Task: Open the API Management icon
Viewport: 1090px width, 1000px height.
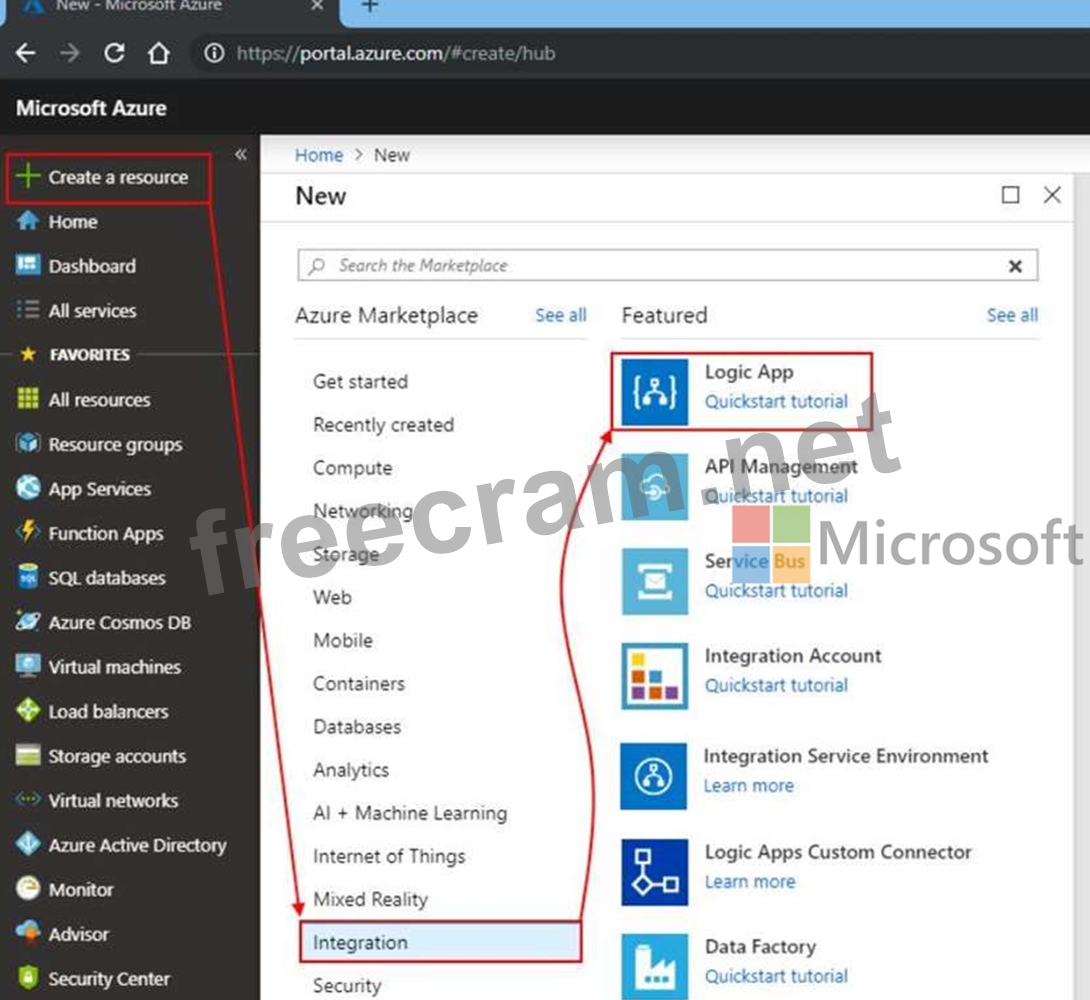Action: click(x=654, y=487)
